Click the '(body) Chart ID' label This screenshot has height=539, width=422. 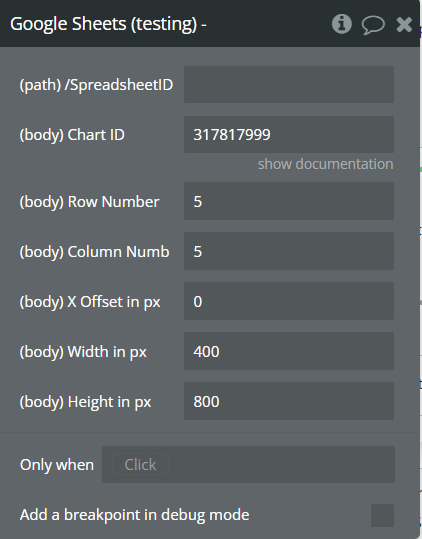[72, 135]
